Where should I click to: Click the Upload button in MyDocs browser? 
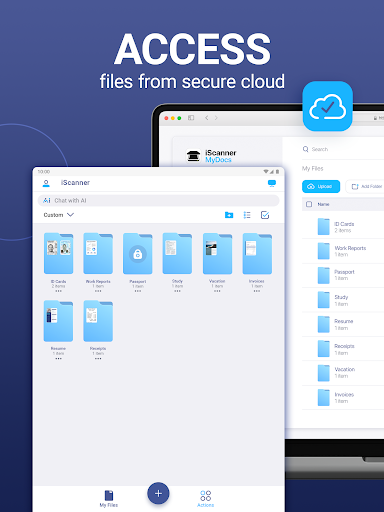[321, 186]
